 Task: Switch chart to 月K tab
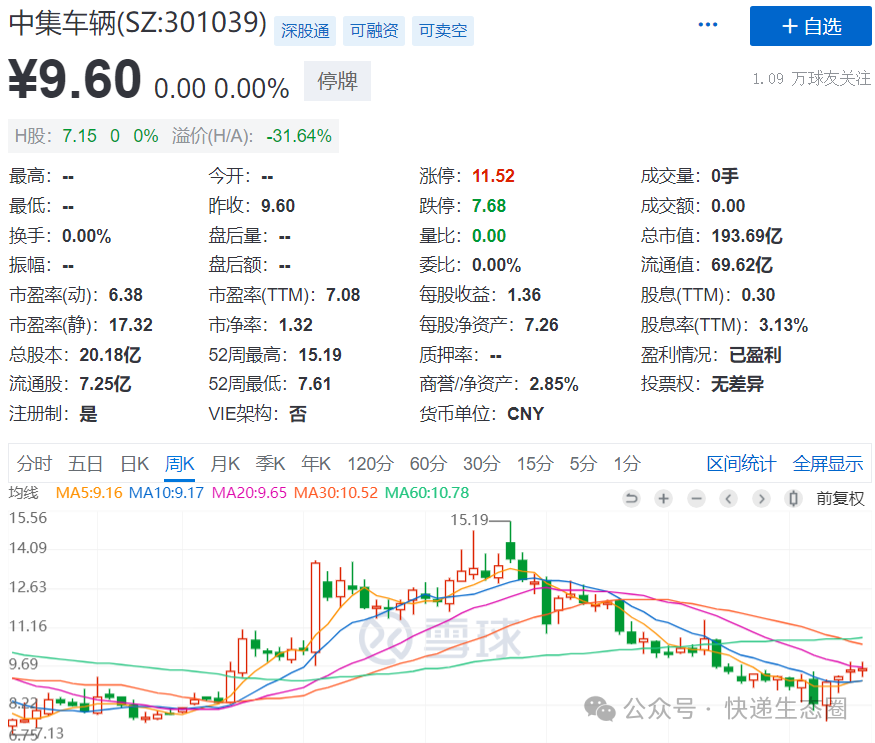pos(225,463)
